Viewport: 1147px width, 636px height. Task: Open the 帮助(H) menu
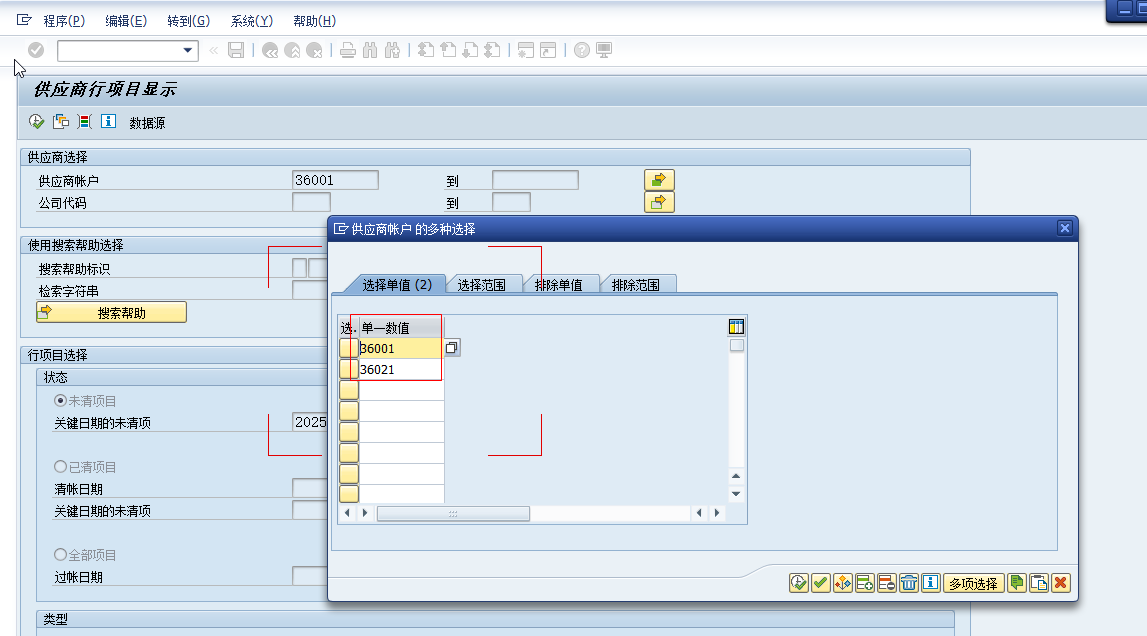click(x=315, y=21)
